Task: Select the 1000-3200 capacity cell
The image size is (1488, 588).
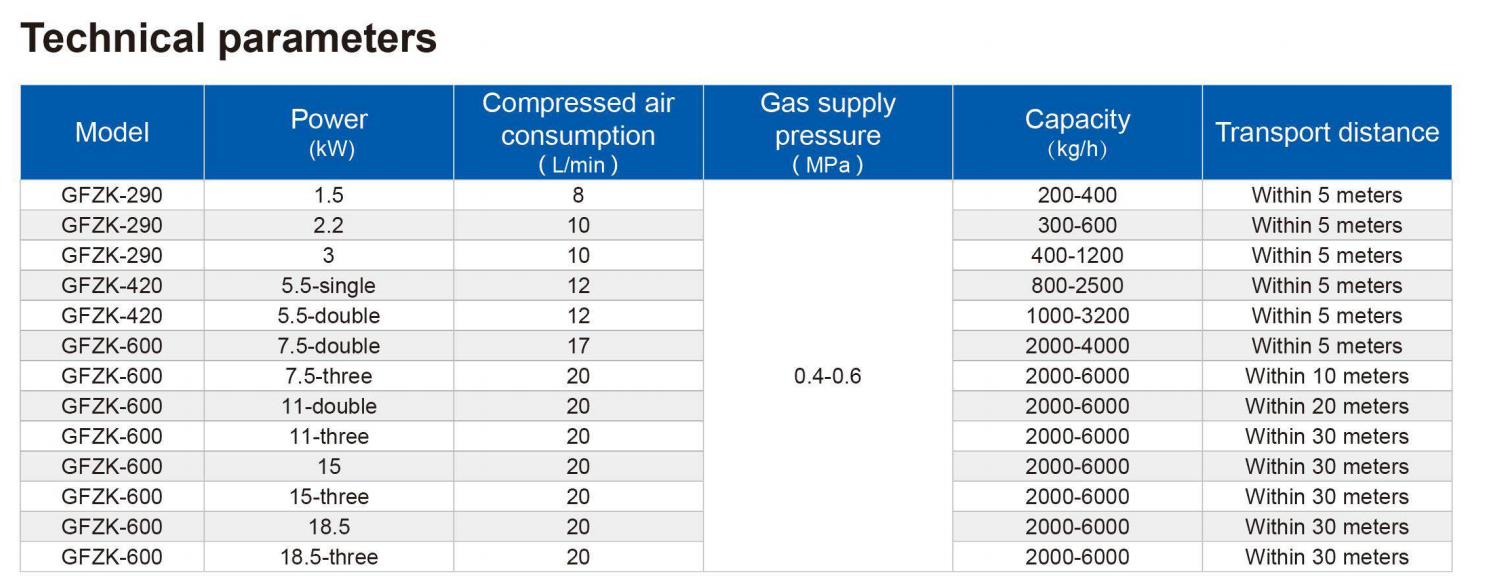Action: coord(1077,316)
